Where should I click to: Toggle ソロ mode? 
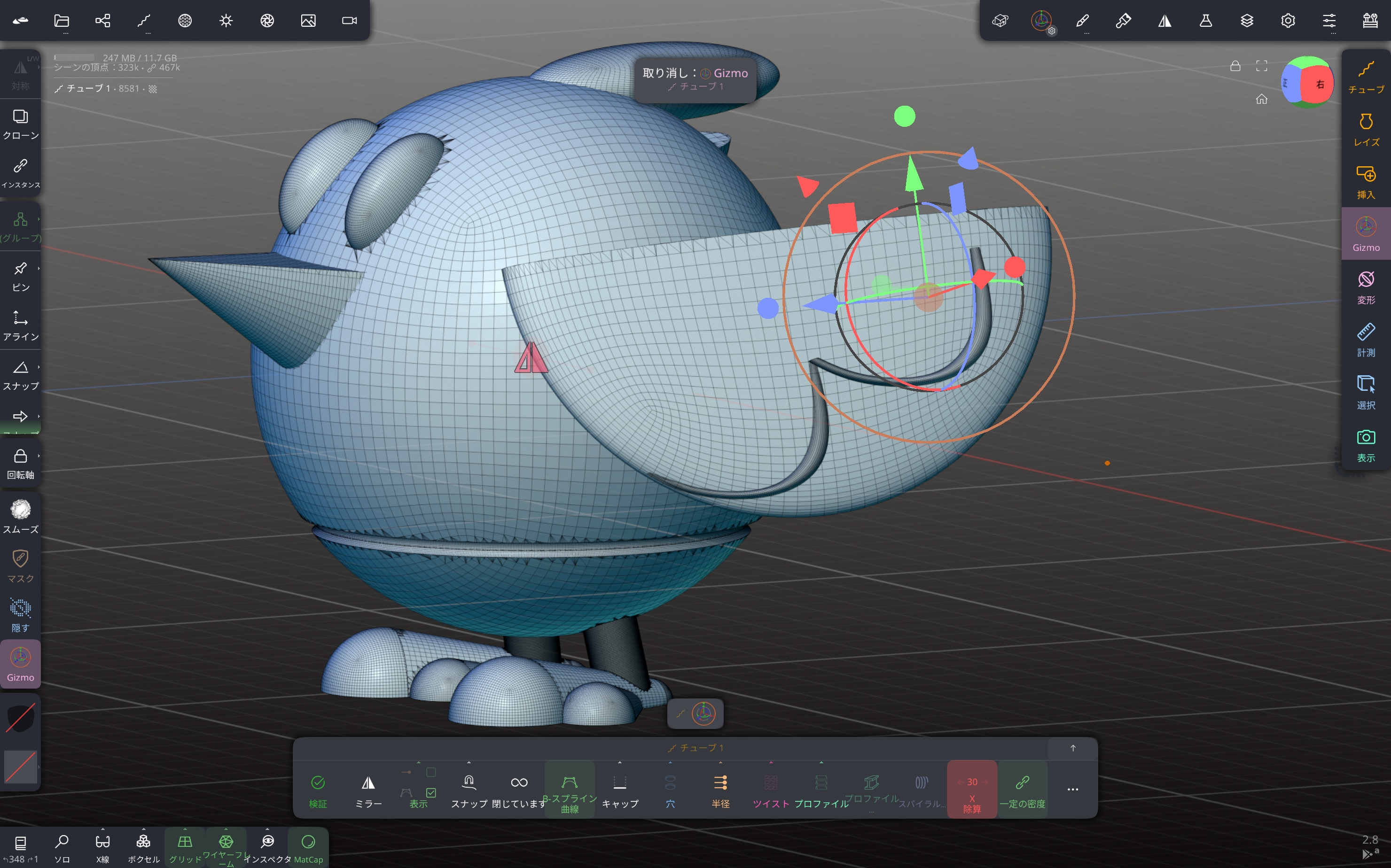pos(62,847)
